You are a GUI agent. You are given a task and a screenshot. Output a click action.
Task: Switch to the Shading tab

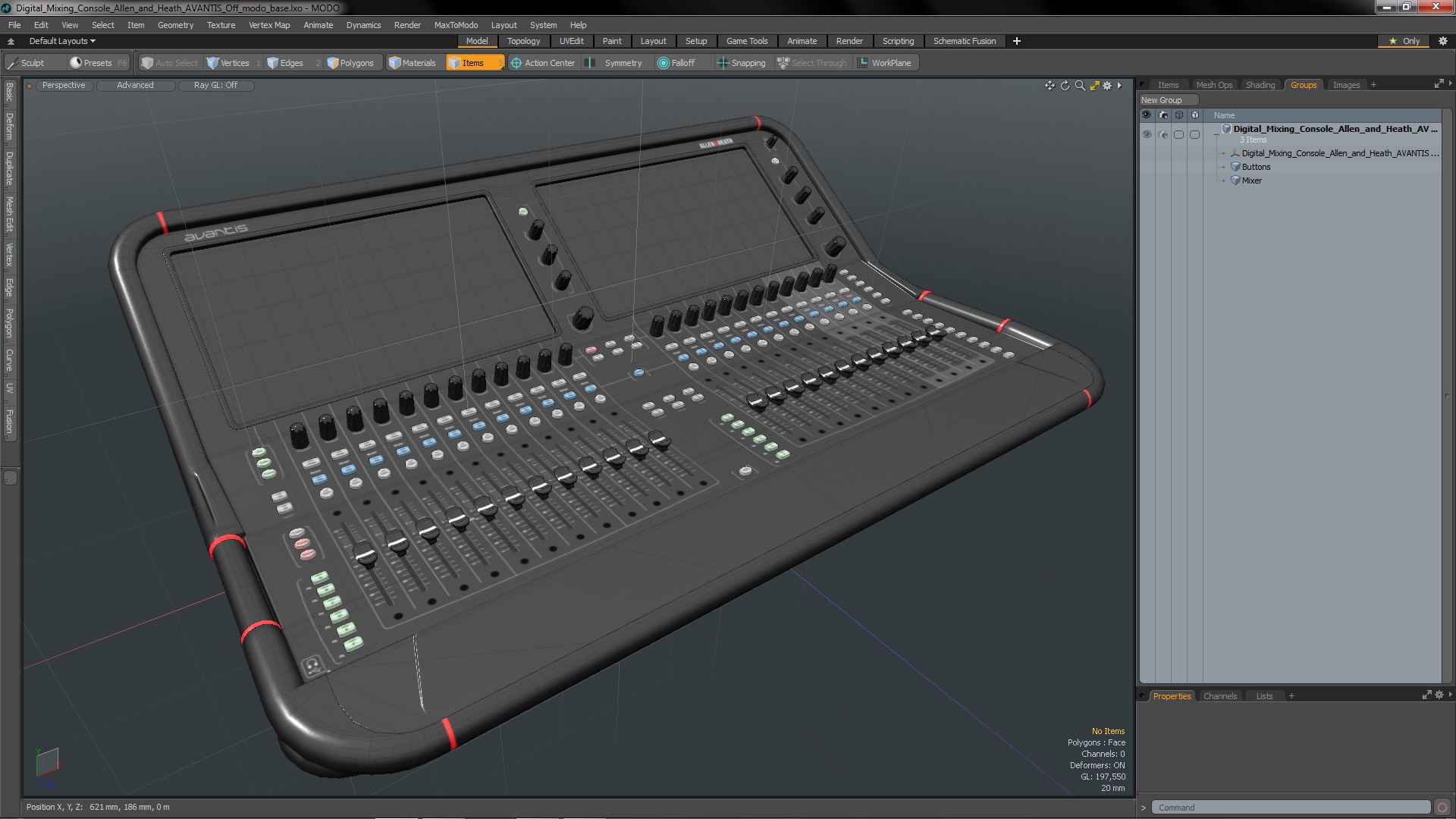(1260, 85)
